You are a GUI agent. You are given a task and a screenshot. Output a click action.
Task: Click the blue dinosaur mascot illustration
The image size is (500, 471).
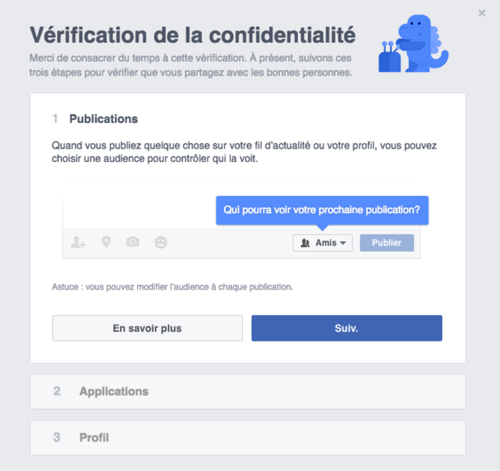point(414,43)
